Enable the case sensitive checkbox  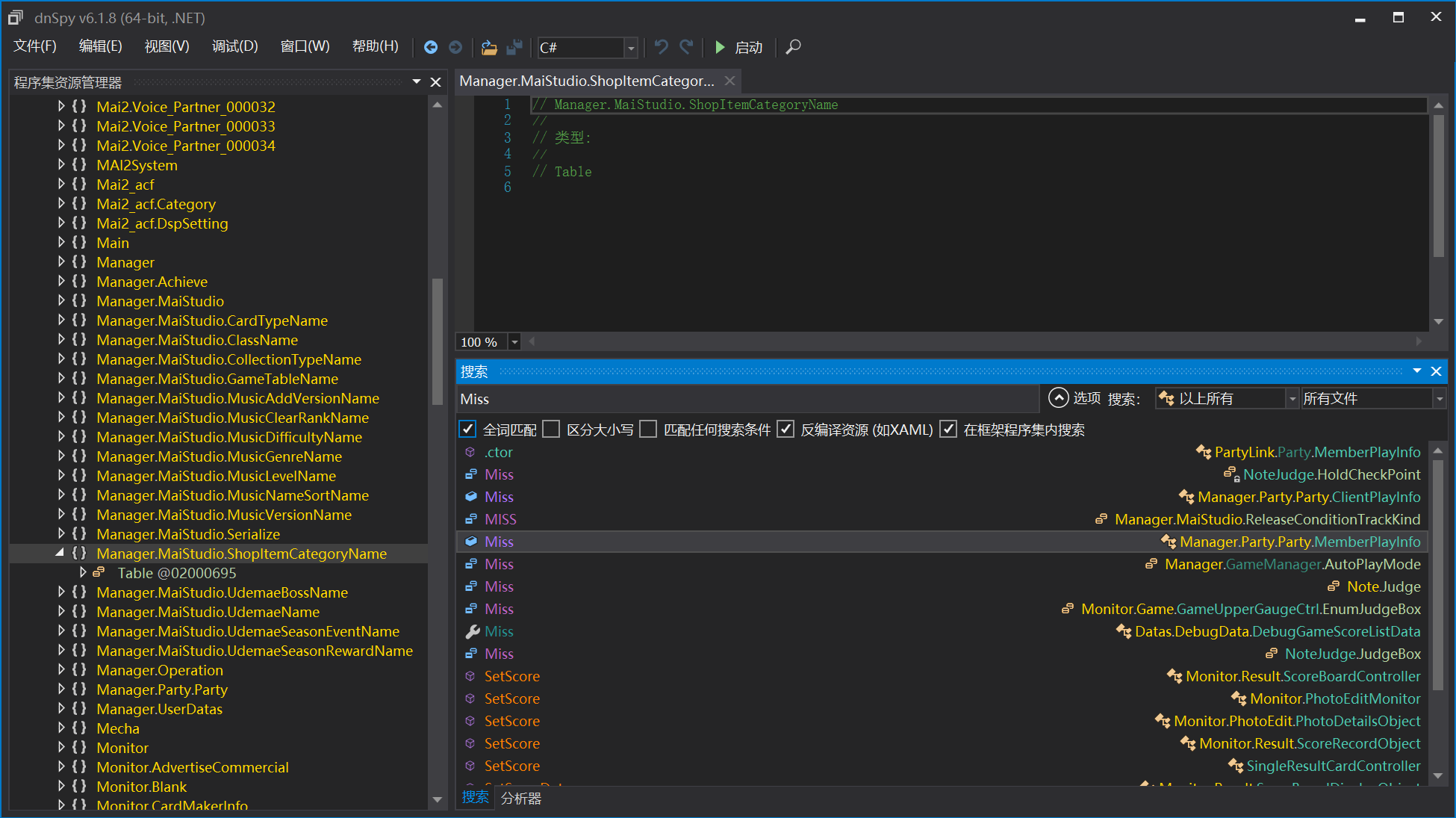551,429
